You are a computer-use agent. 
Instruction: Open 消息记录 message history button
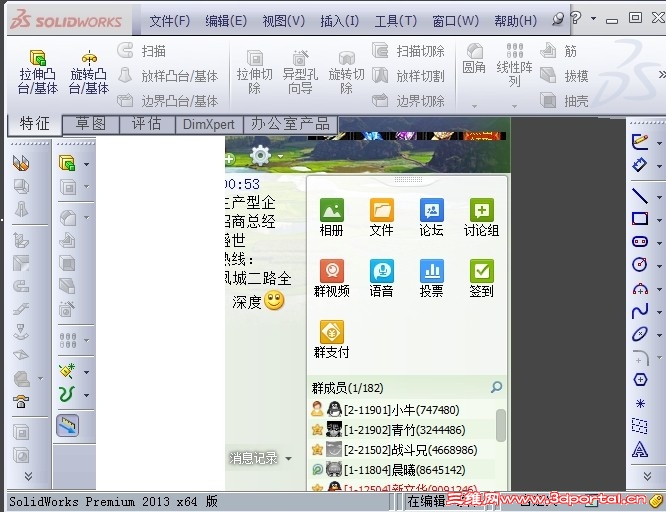(254, 458)
